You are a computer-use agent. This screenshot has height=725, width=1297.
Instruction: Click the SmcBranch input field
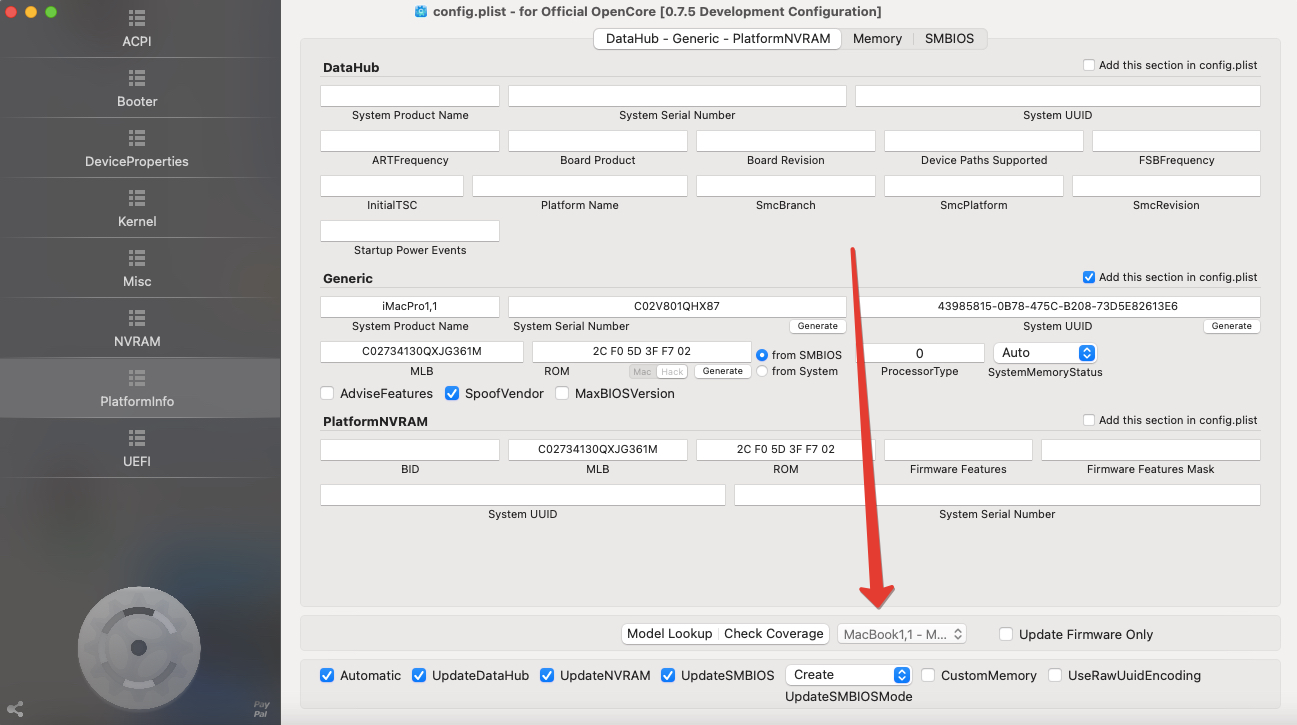click(786, 186)
